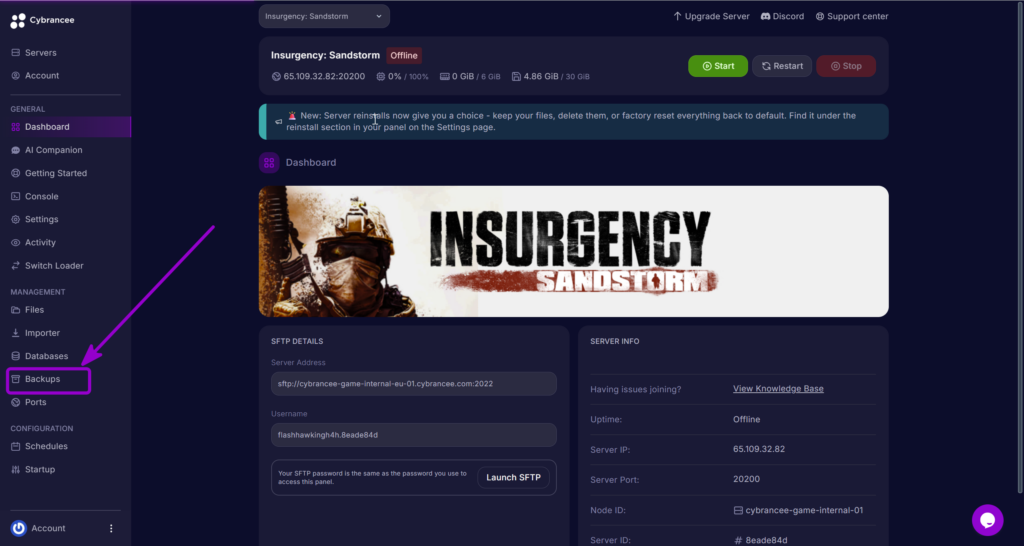
Task: Start the server with the green button
Action: [718, 66]
